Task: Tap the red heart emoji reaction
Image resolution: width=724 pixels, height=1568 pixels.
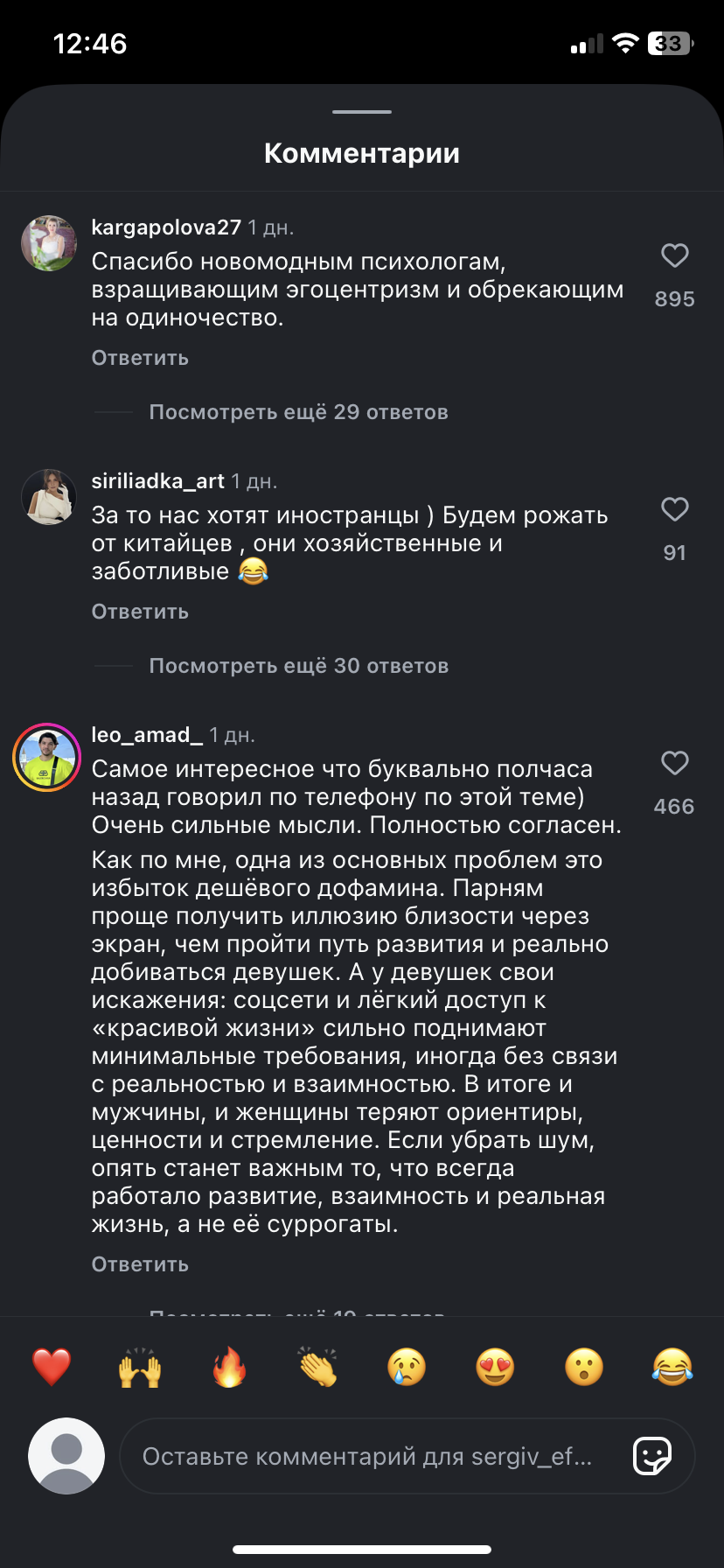Action: tap(52, 1367)
